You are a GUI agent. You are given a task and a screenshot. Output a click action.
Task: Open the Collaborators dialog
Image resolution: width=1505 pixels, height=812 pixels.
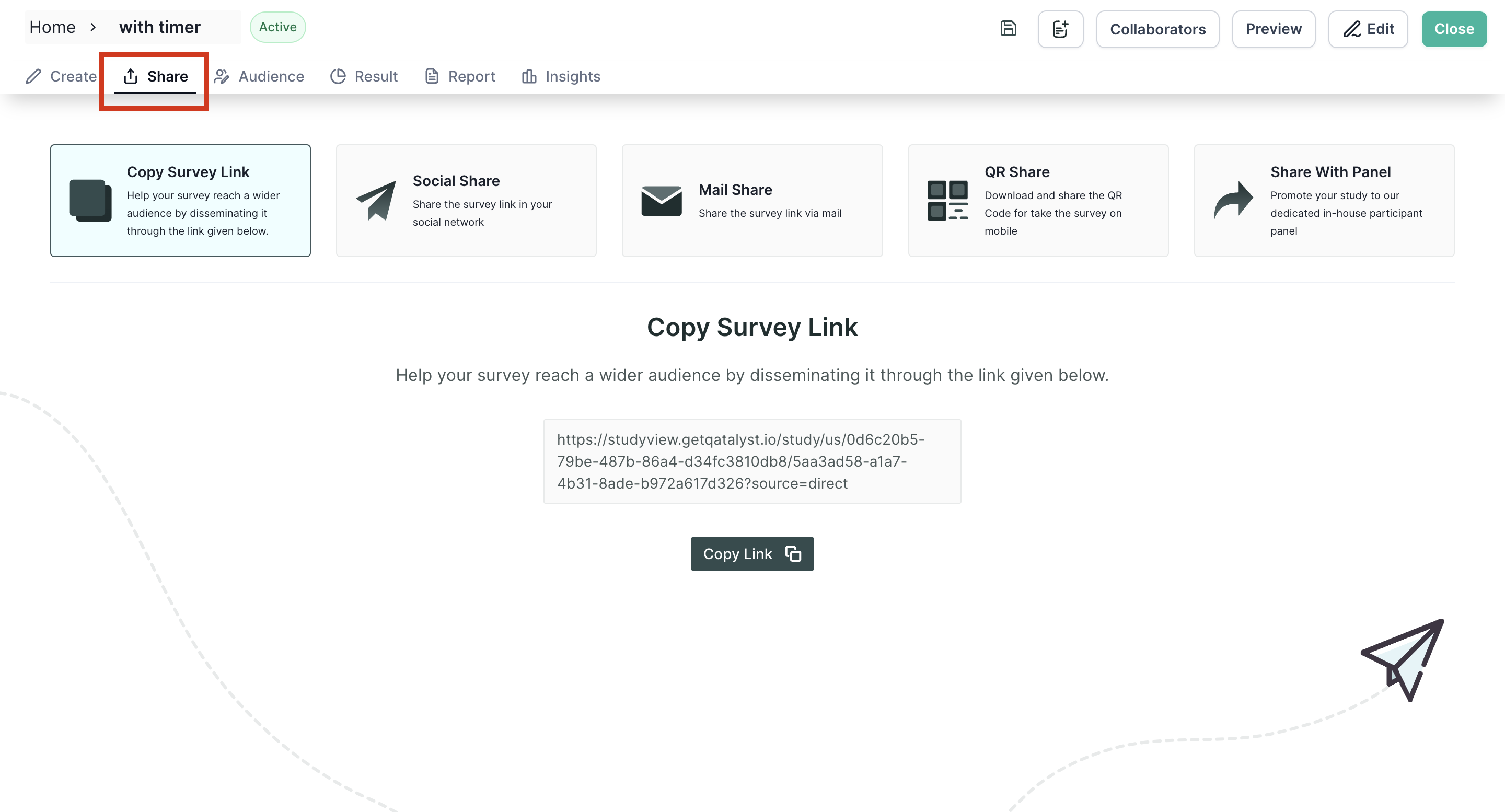(x=1157, y=29)
